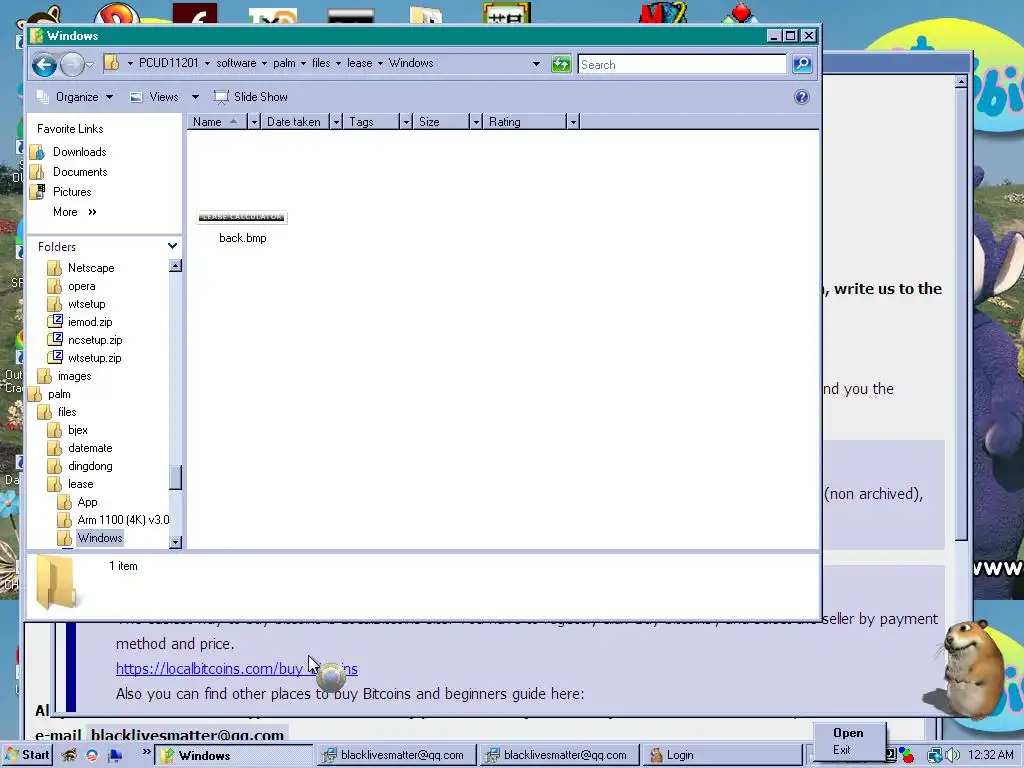Viewport: 1024px width, 768px height.
Task: Open Rating column filter dropdown
Action: coord(573,121)
